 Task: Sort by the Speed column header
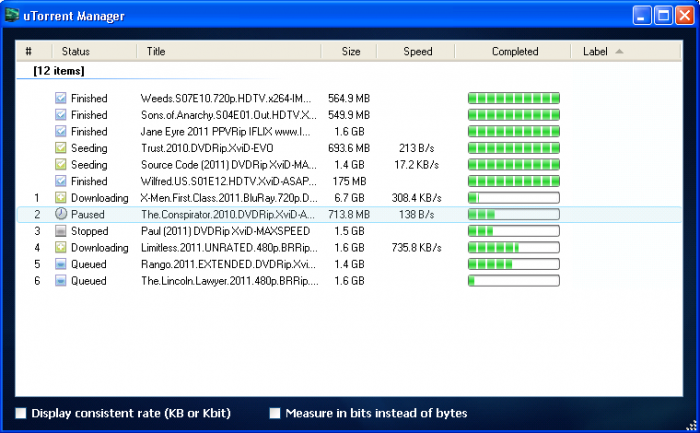[416, 51]
